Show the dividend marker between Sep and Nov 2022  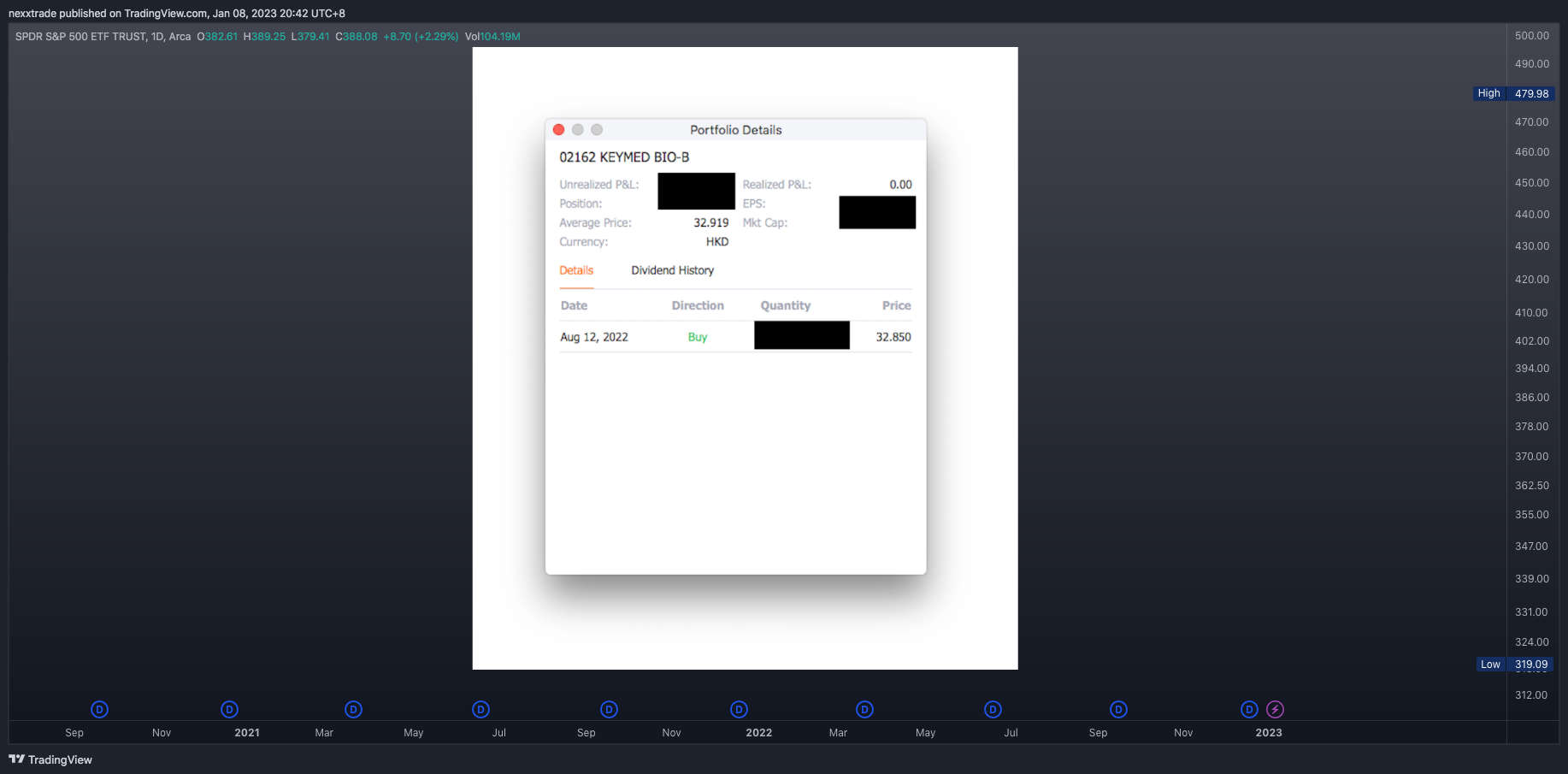pyautogui.click(x=1118, y=709)
